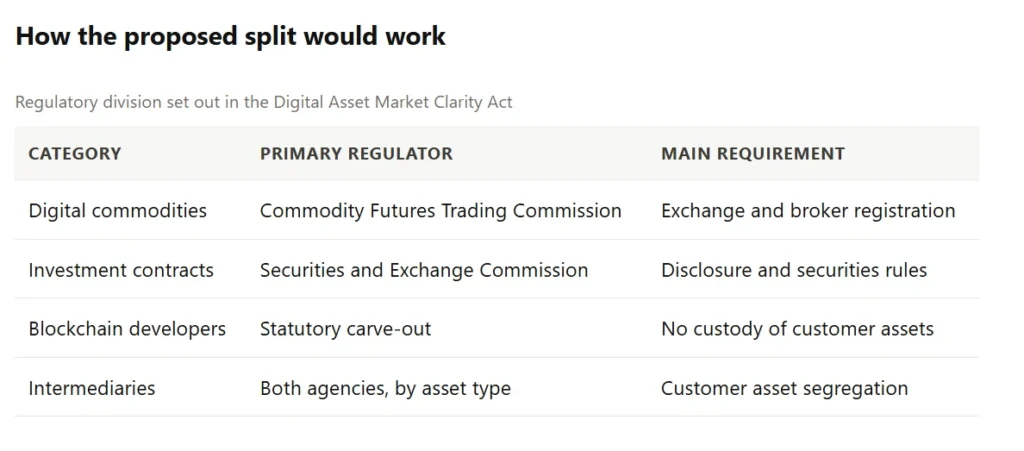Screen dimensions: 1024x451
Task: Click the PRIMARY REGULATOR column header
Action: pyautogui.click(x=356, y=154)
